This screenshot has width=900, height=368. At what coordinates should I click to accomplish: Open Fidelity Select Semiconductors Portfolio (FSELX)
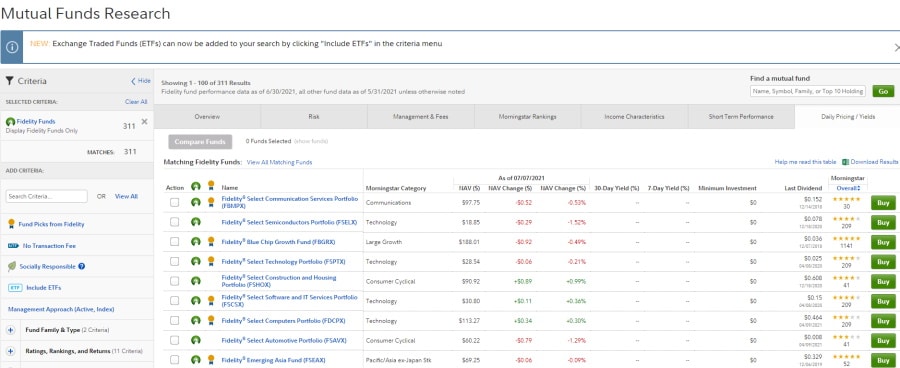click(x=289, y=222)
